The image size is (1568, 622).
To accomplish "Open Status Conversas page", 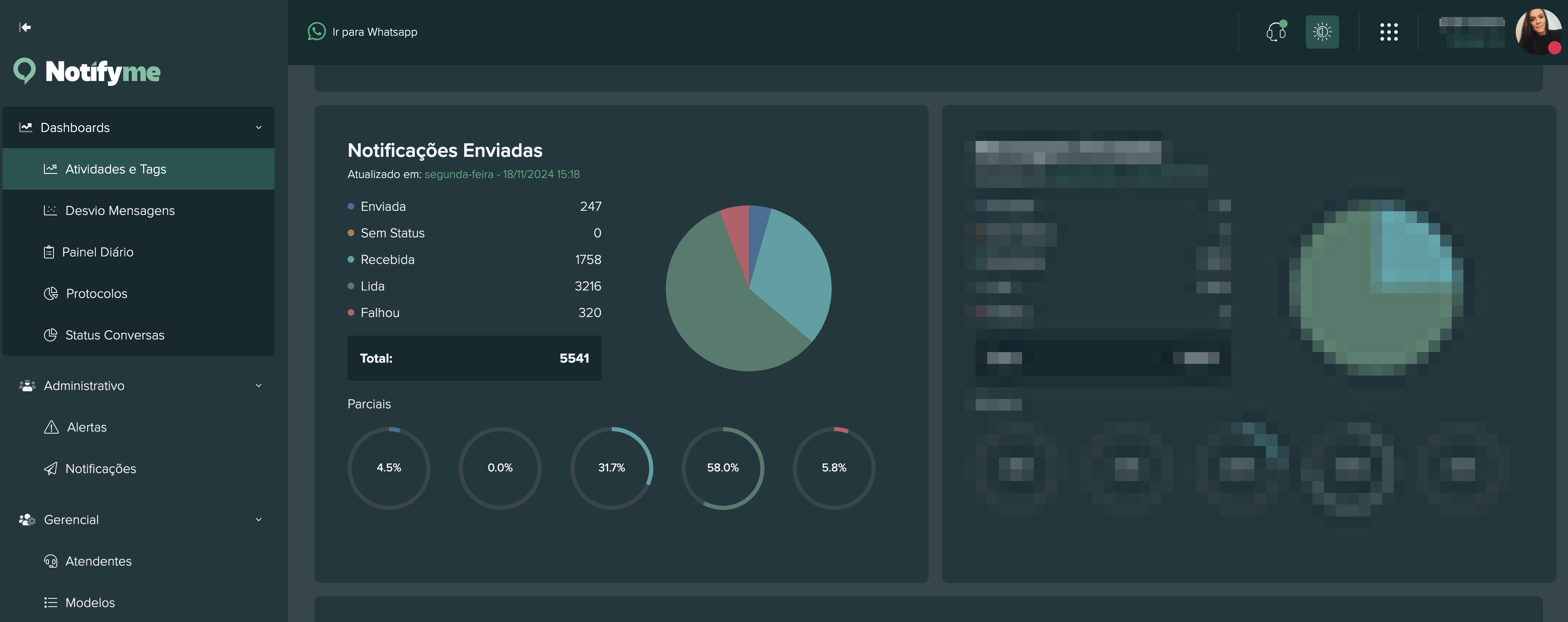I will point(114,335).
